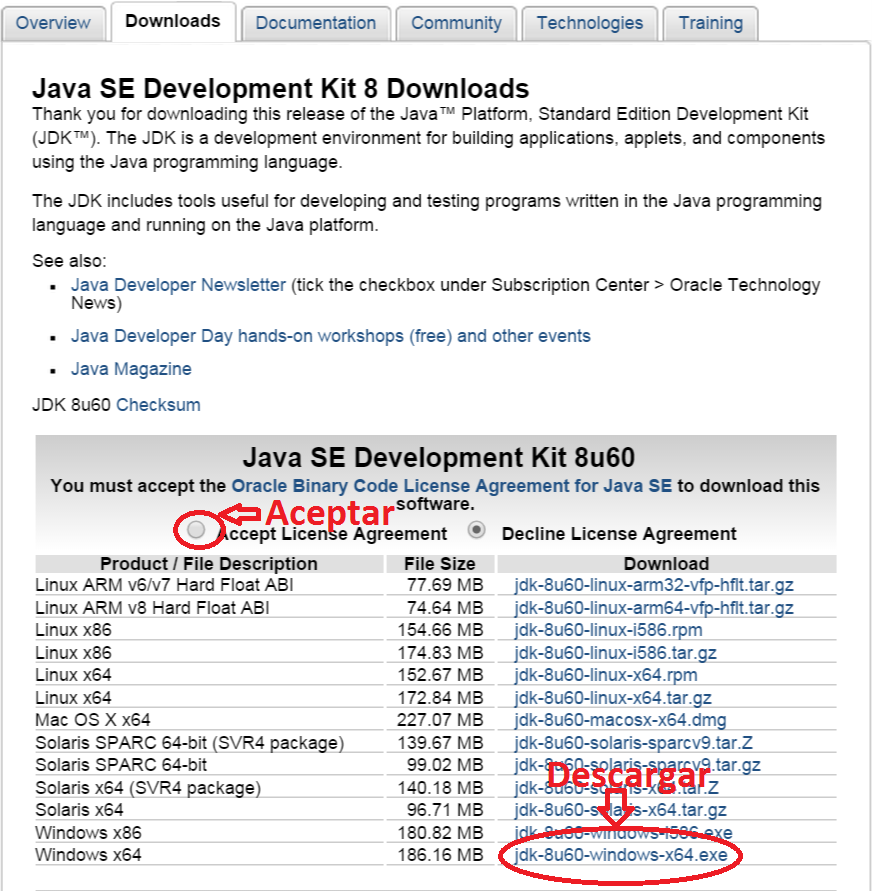The image size is (885, 891).
Task: Select Decline License Agreement radio button
Action: click(477, 530)
